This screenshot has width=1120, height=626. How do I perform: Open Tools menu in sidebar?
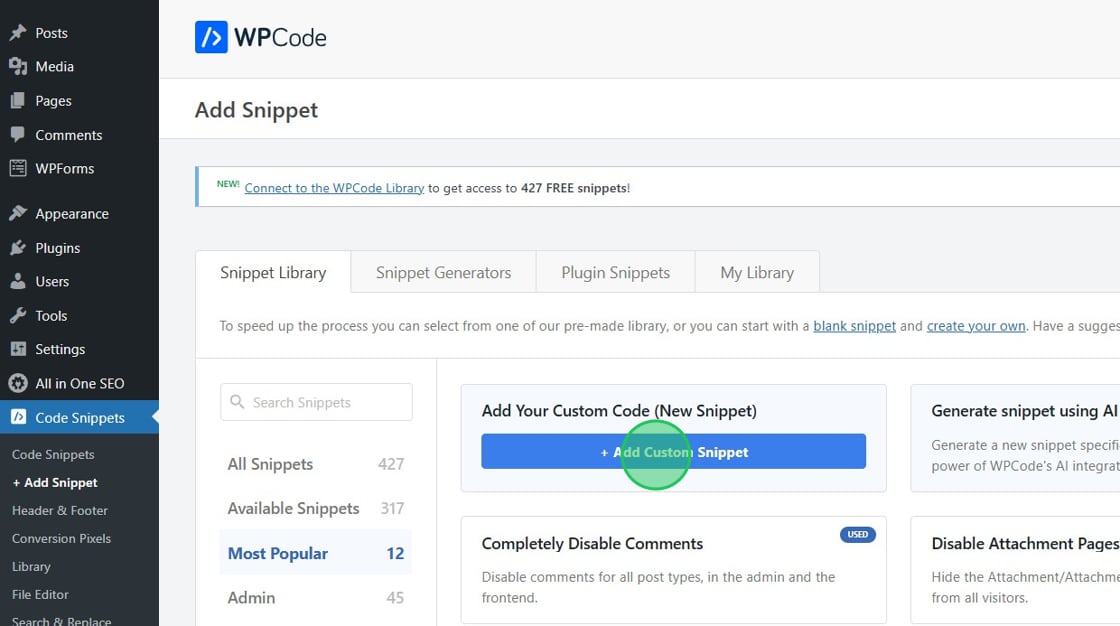pyautogui.click(x=51, y=316)
